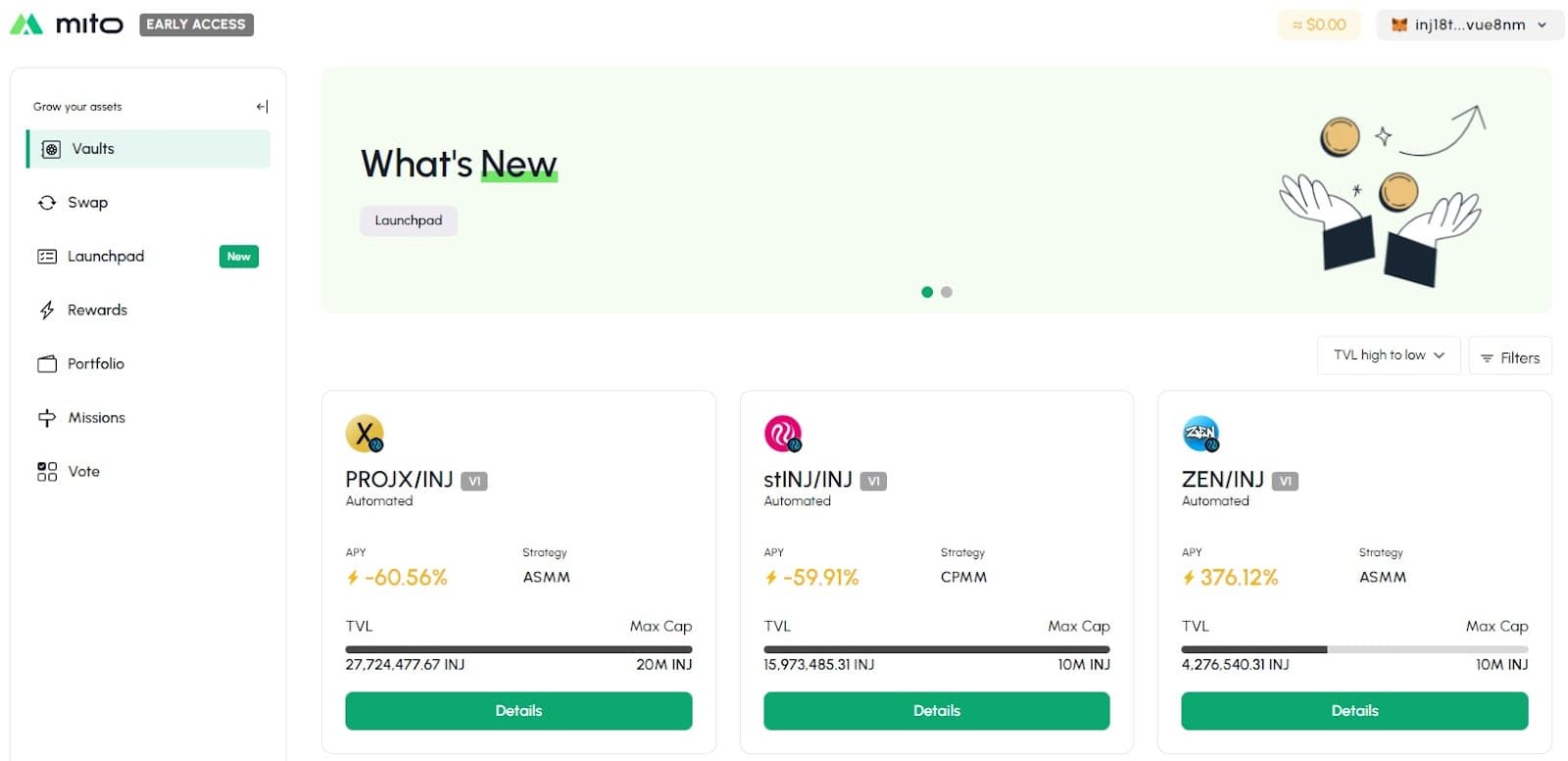Viewport: 1568px width, 761px height.
Task: Click the ZEN/INJ TVL progress bar
Action: pos(1354,649)
